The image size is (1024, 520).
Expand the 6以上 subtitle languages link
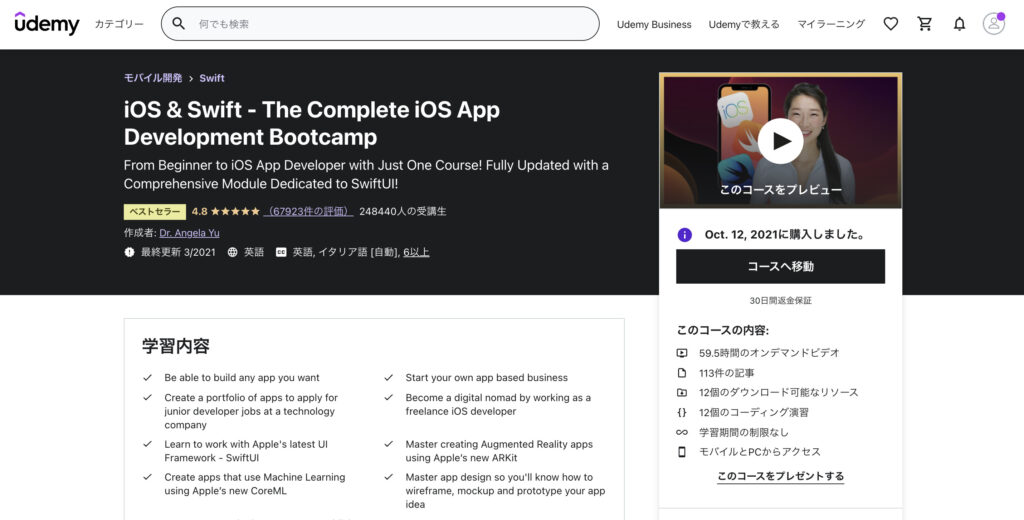click(x=416, y=252)
